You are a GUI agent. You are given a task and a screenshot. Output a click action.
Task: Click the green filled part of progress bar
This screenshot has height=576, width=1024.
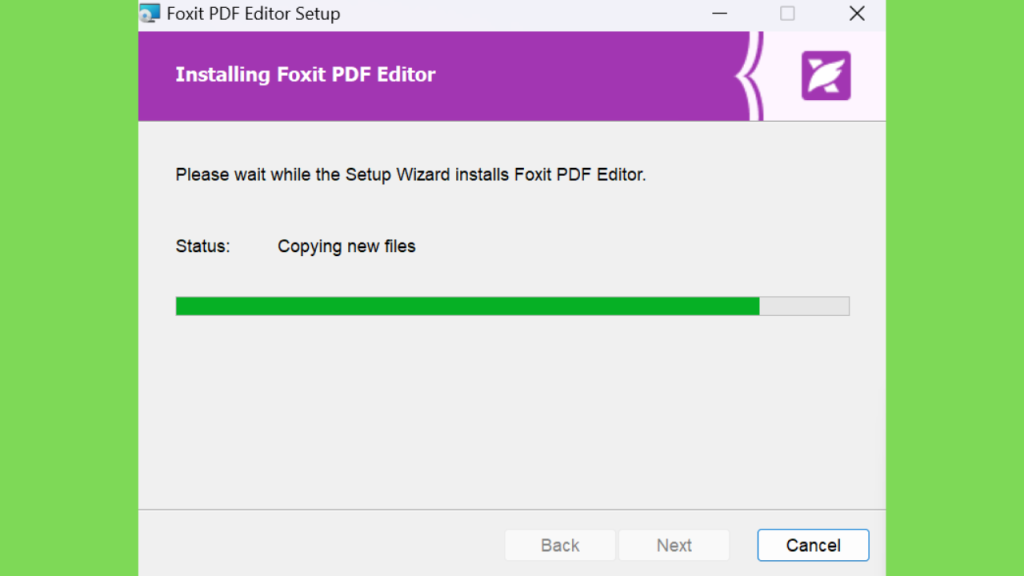coord(468,306)
